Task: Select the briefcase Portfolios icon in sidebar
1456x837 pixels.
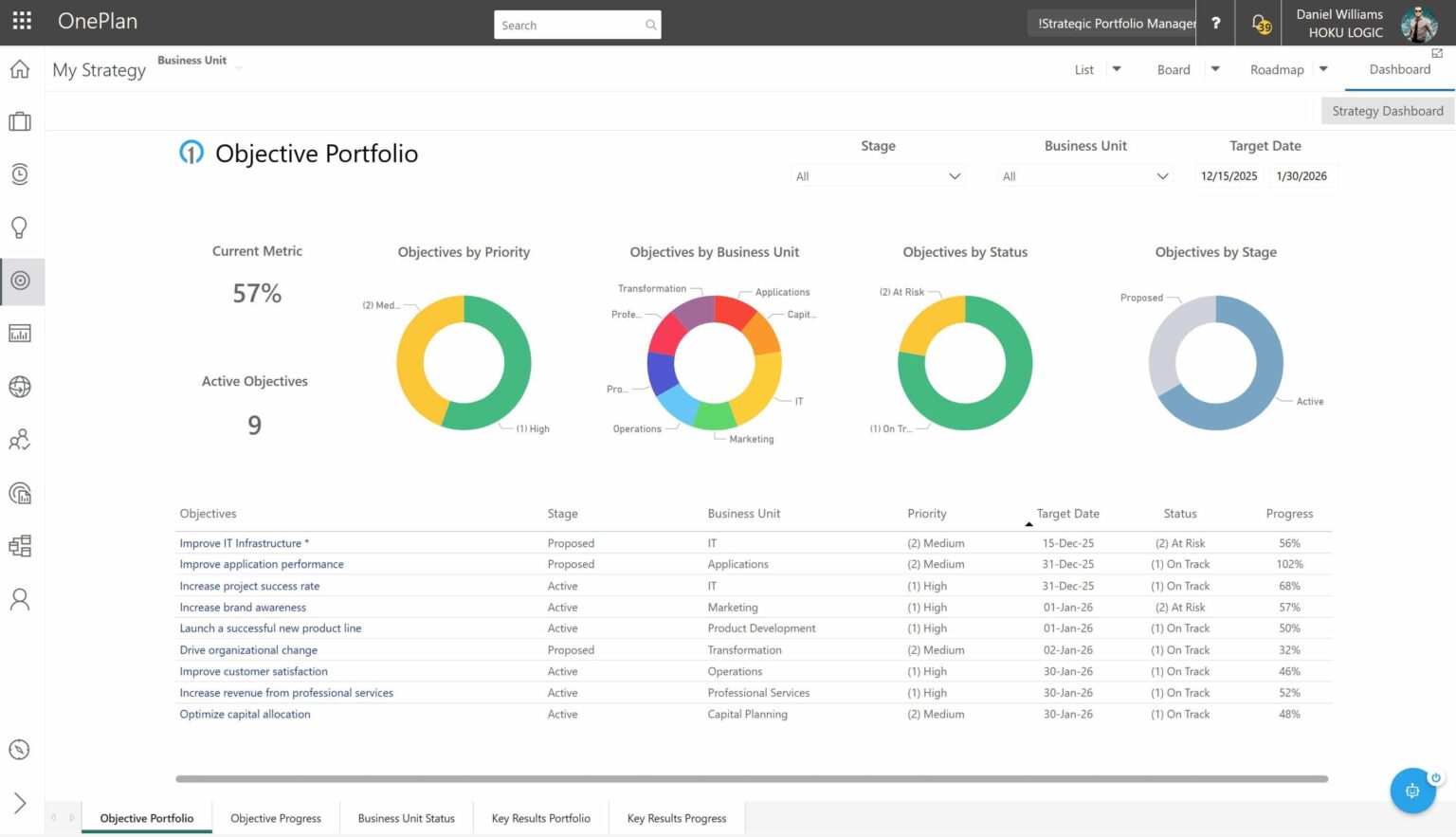Action: pos(20,121)
